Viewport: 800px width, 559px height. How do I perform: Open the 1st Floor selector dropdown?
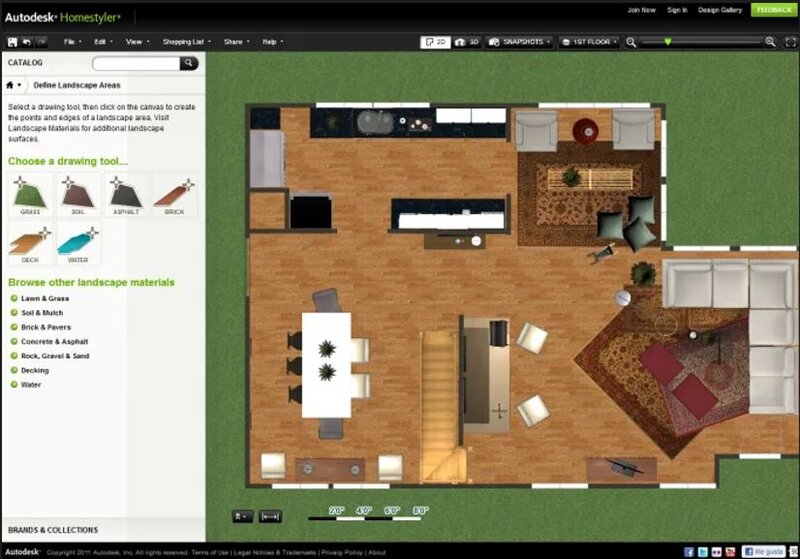590,42
